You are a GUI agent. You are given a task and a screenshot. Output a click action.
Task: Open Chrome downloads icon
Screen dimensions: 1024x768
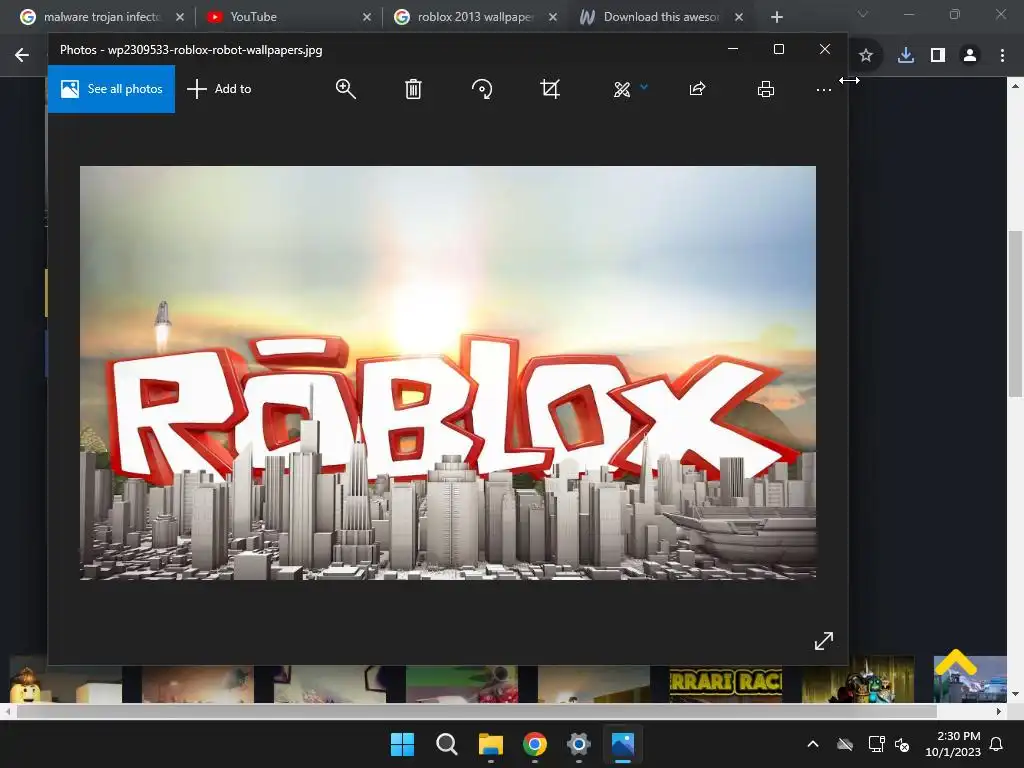click(906, 56)
